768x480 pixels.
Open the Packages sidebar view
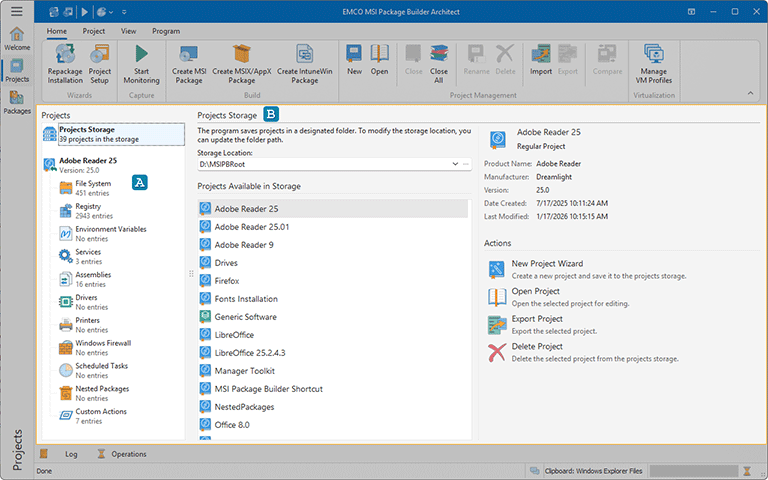17,102
